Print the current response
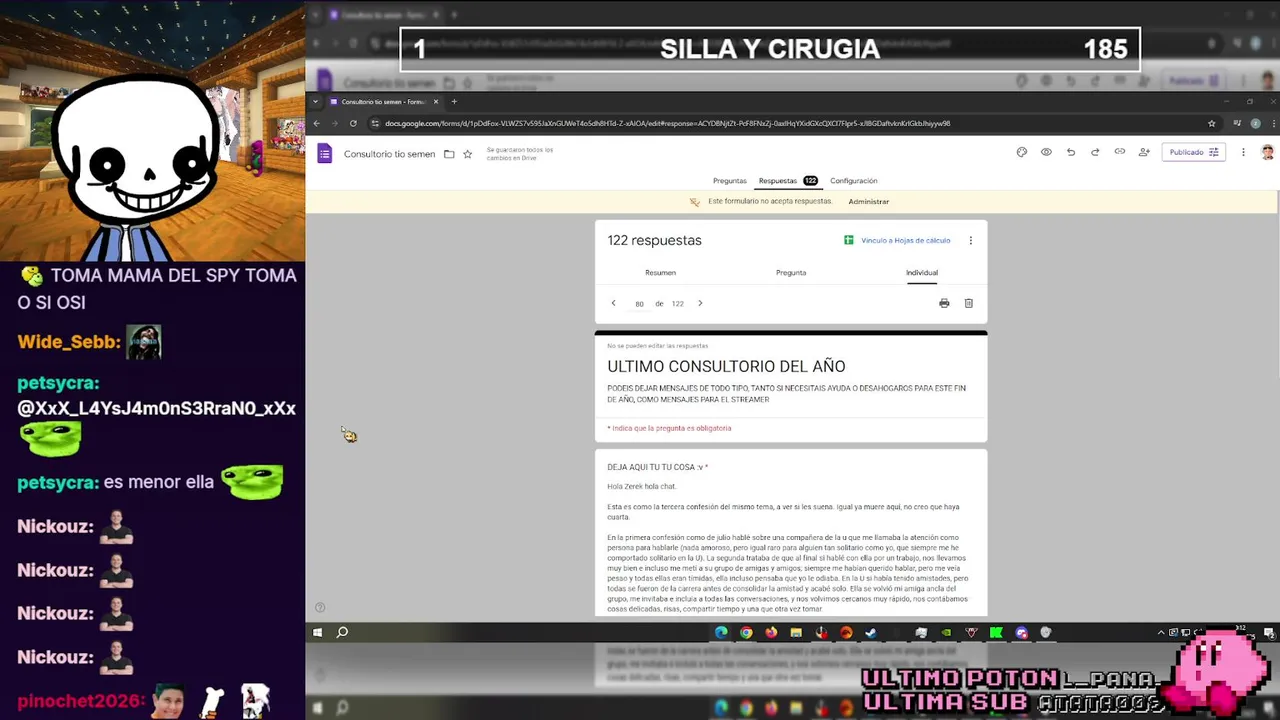This screenshot has width=1280, height=720. (x=944, y=303)
